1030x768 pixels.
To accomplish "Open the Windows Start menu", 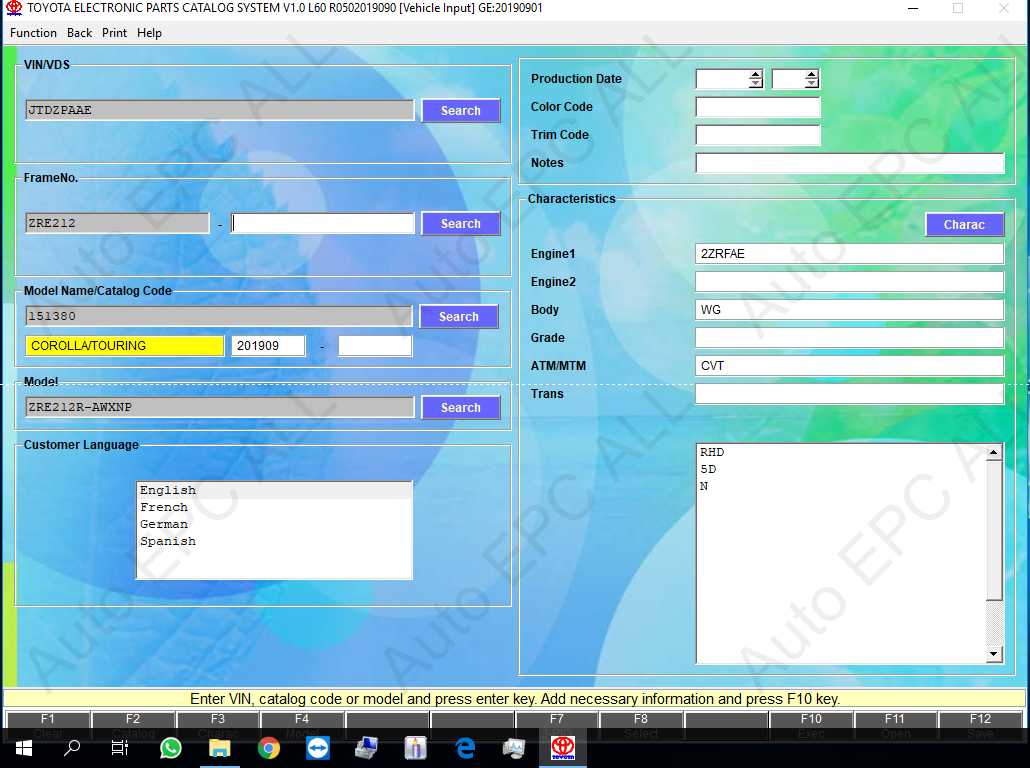I will (24, 748).
